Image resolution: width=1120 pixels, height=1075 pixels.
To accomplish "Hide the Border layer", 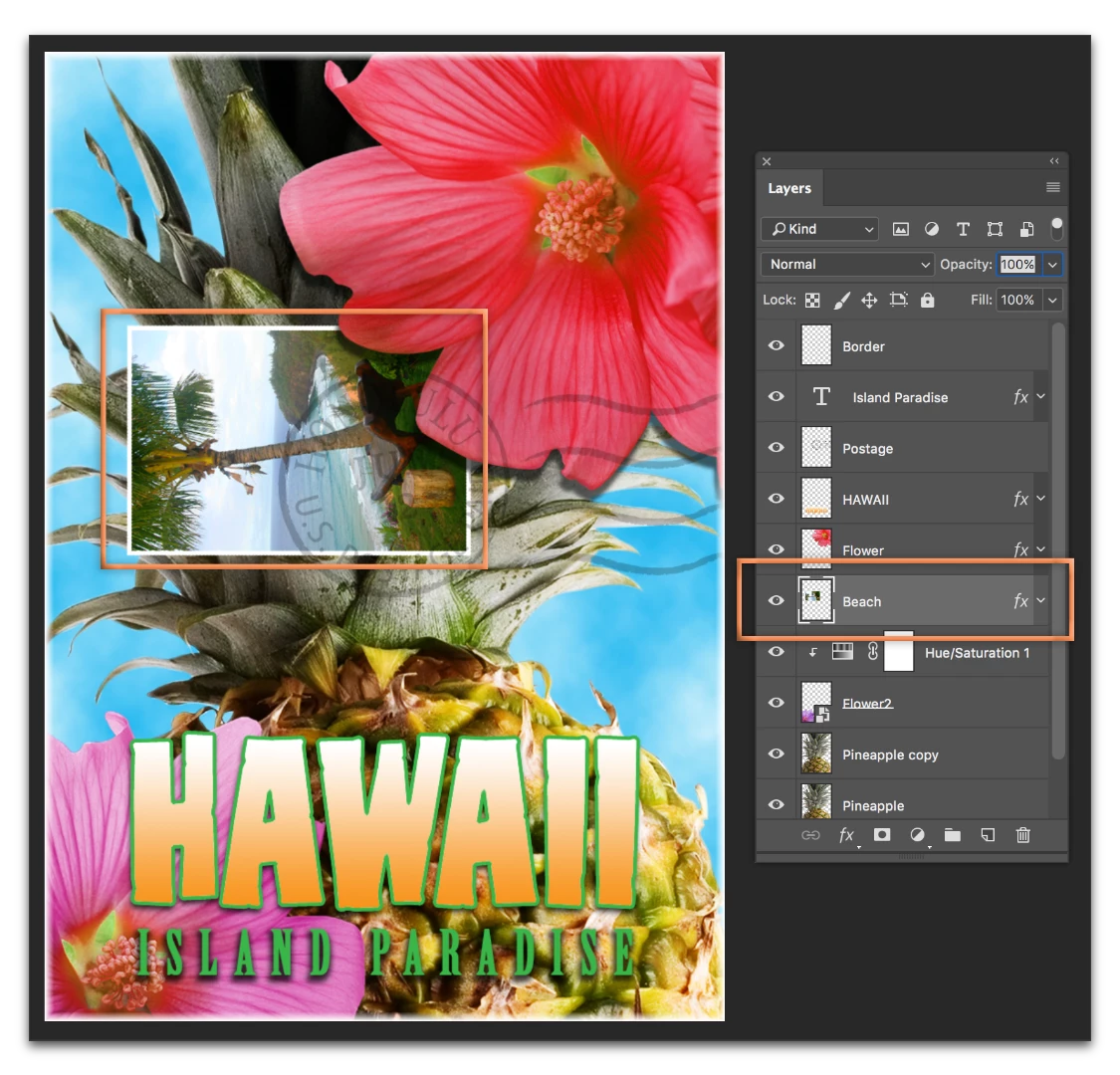I will point(777,345).
